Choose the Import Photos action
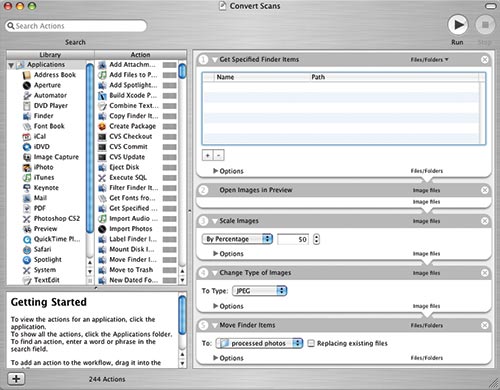This screenshot has width=500, height=390. [x=130, y=229]
